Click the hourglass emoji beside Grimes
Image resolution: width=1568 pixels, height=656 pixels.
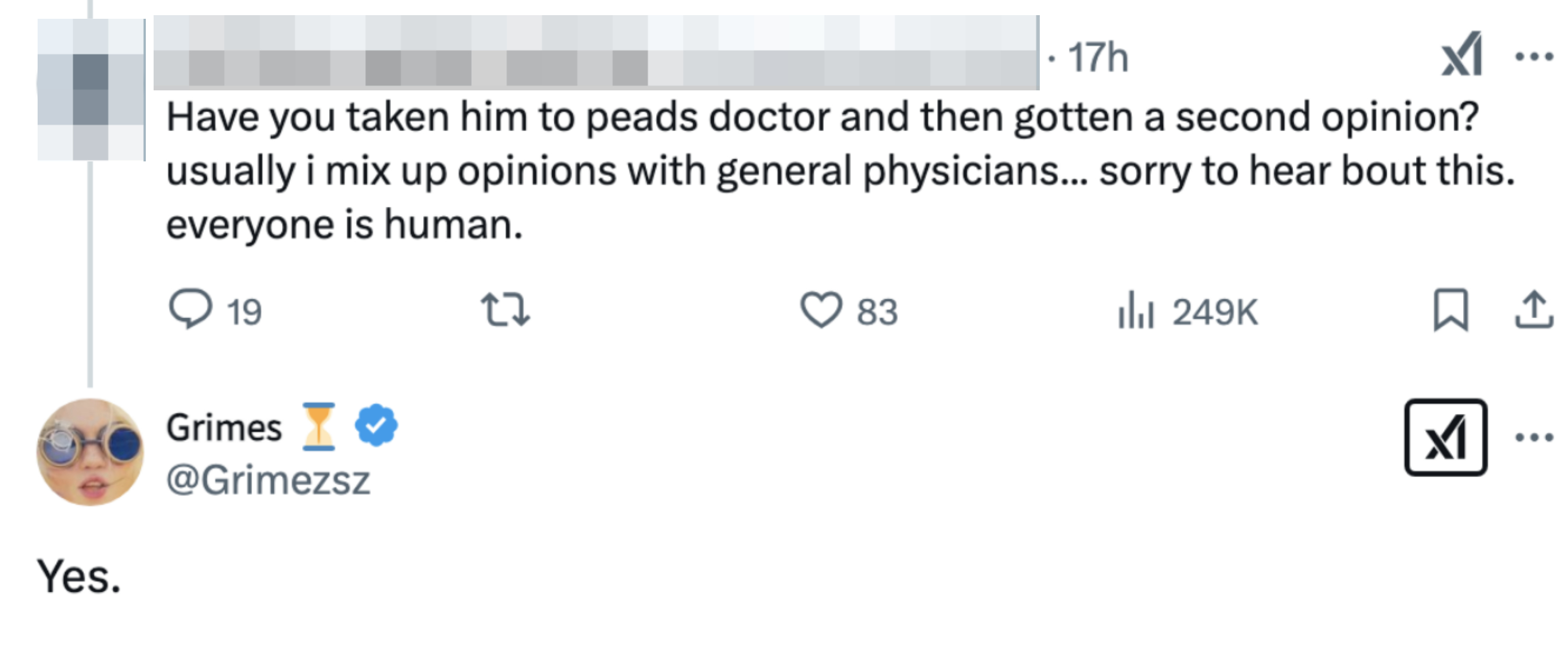point(319,426)
